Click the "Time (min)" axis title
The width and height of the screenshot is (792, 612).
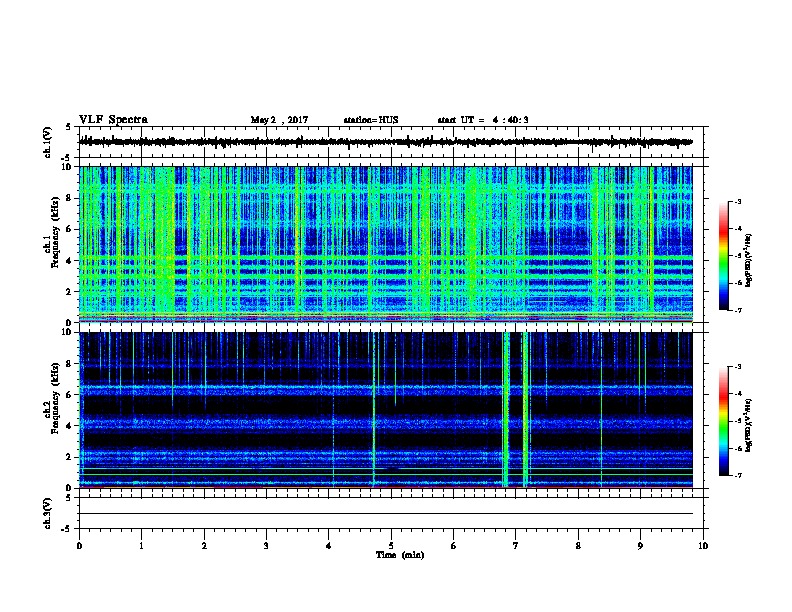400,555
